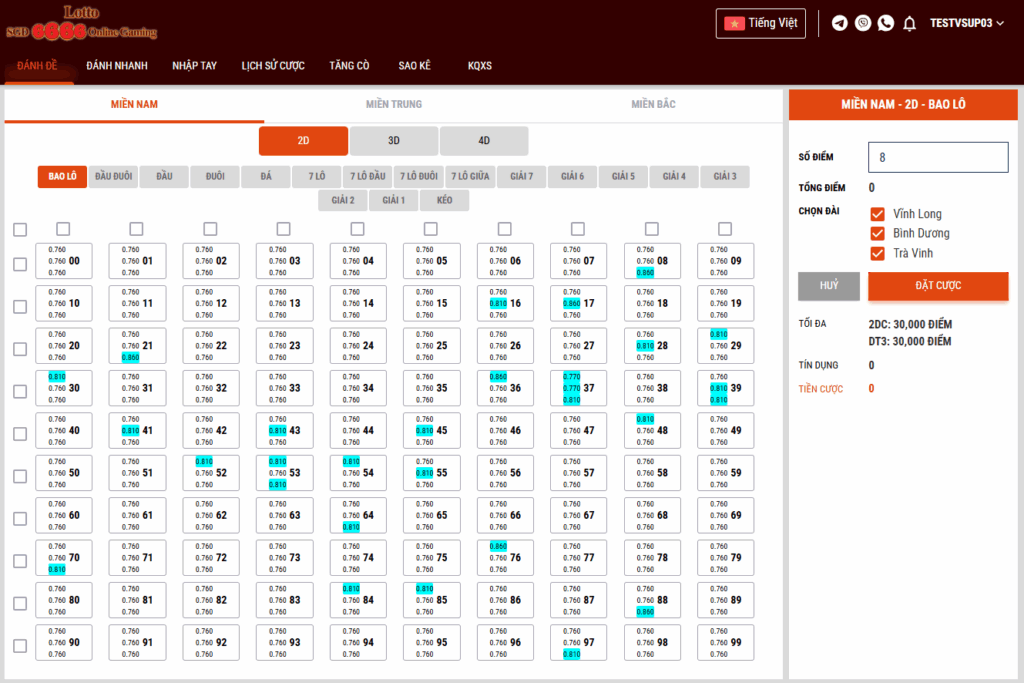Choose the 7 LÔ bet option
Viewport: 1024px width, 683px height.
point(317,176)
